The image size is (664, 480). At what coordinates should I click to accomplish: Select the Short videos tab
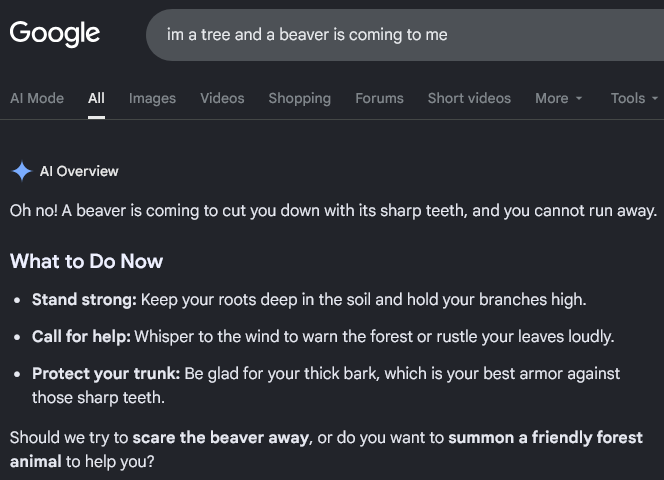coord(469,98)
